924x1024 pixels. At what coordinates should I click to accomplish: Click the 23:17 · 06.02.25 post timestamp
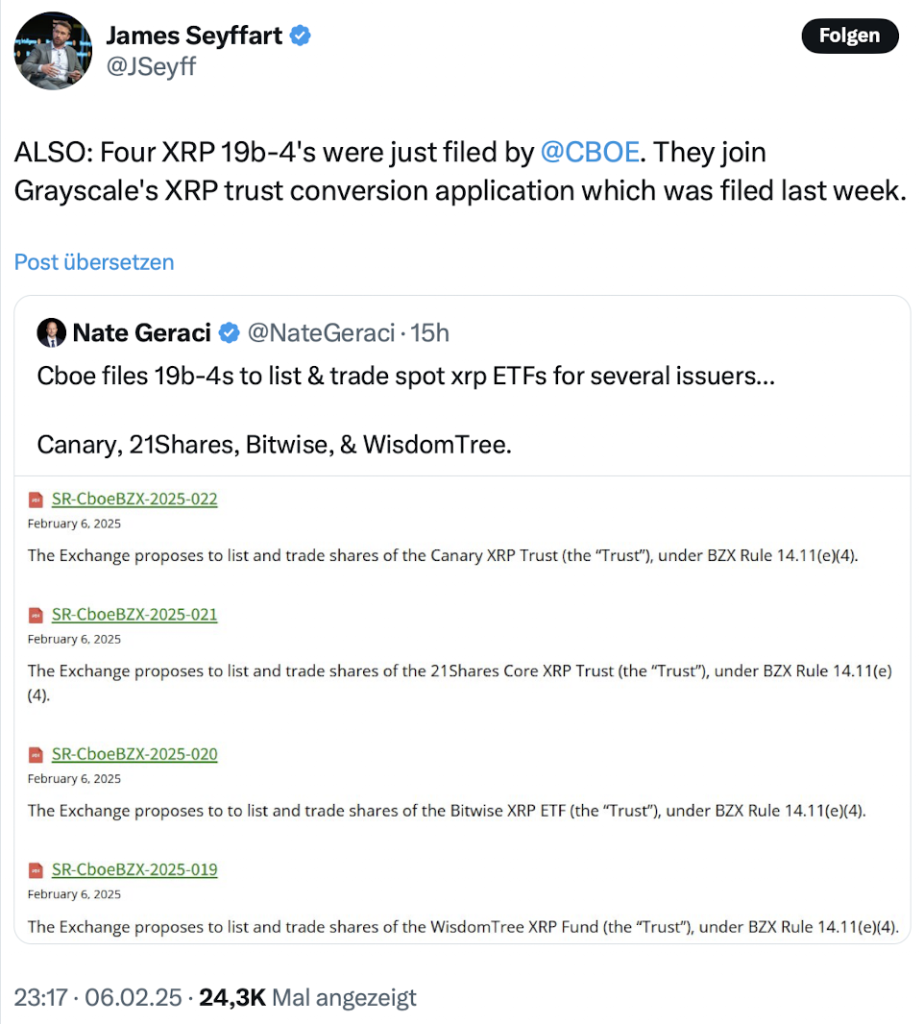98,997
